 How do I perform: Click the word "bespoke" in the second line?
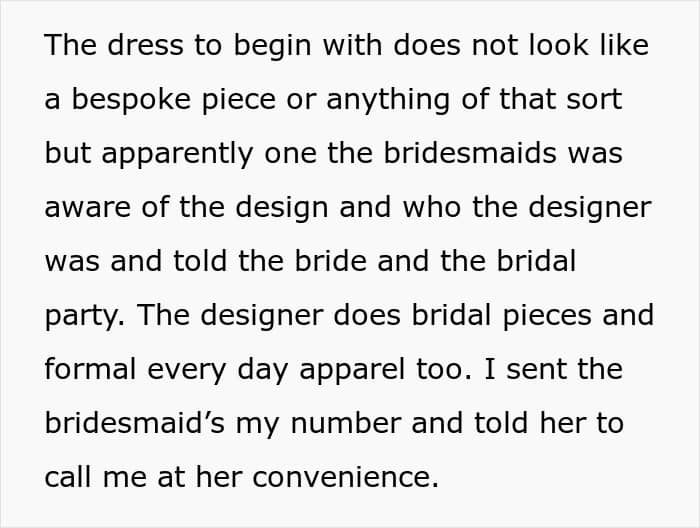[131, 100]
